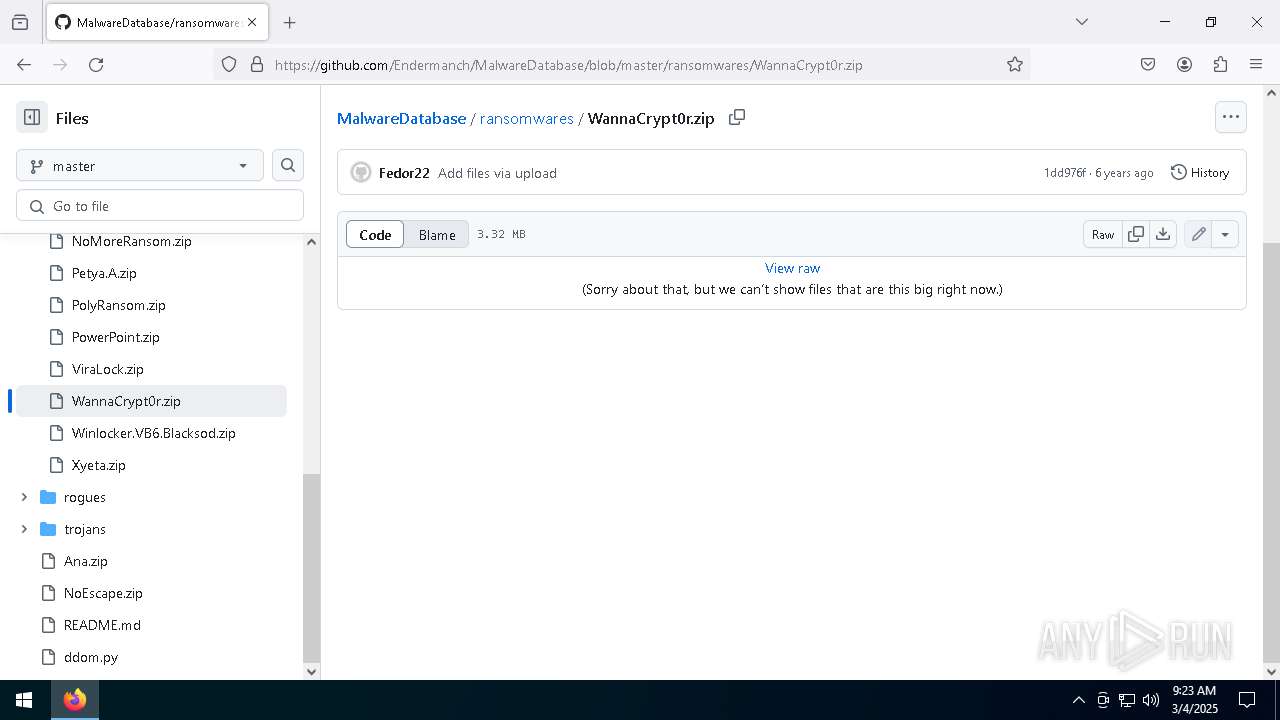
Task: Open NoMoreRansom.zip in file tree
Action: (x=131, y=241)
